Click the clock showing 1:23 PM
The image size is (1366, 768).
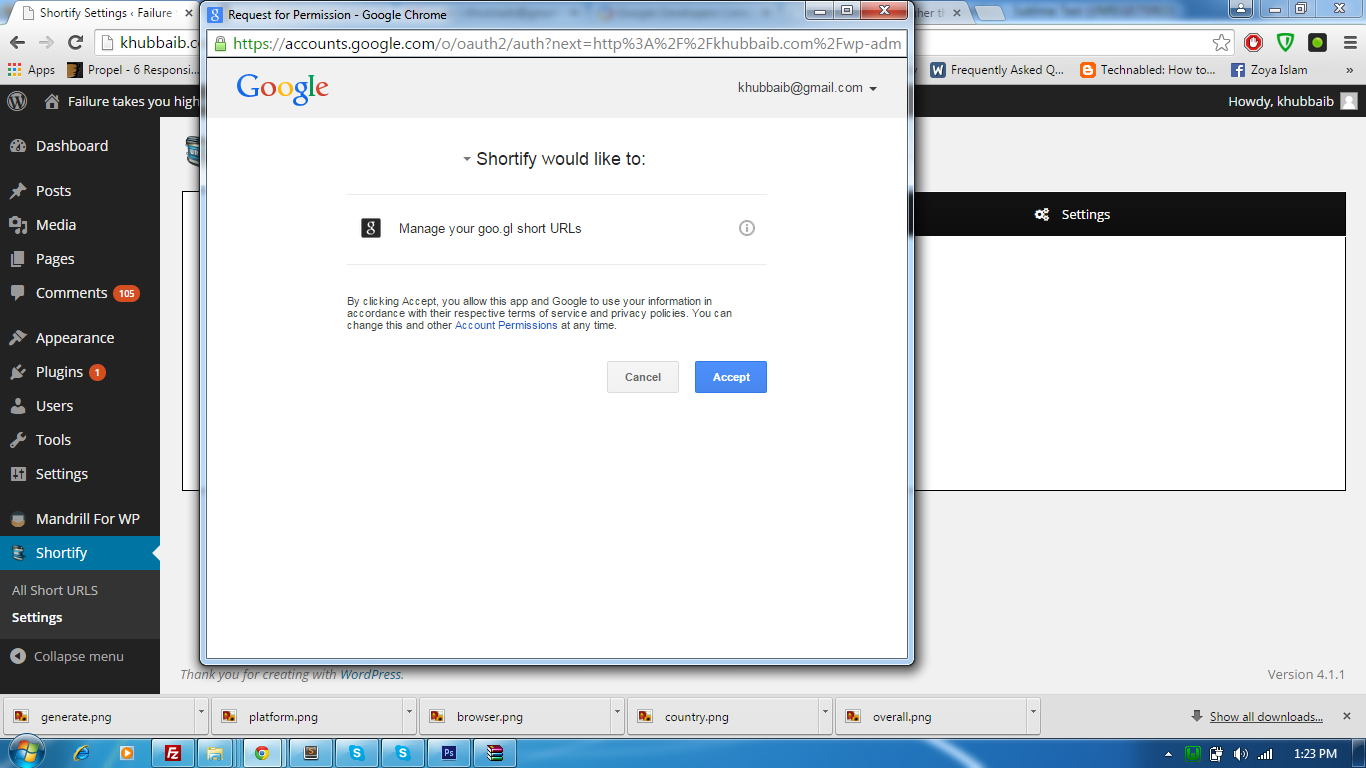point(1314,753)
